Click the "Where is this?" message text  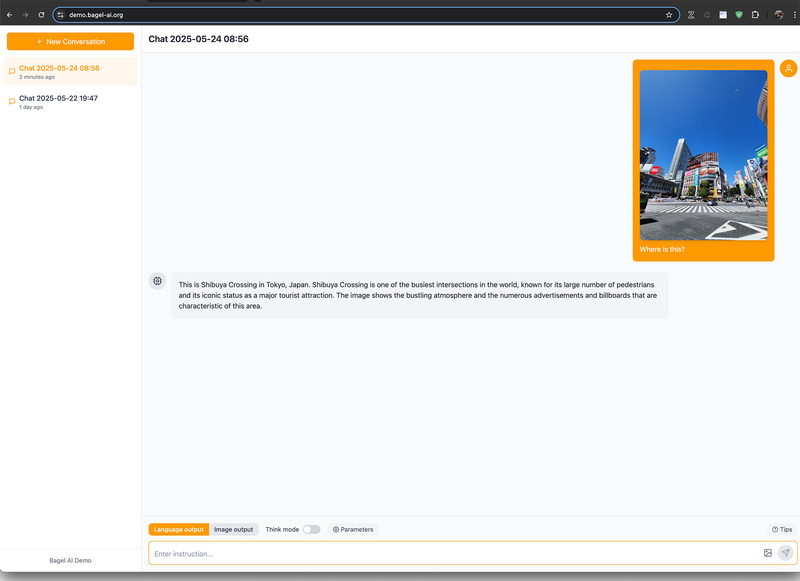(662, 249)
